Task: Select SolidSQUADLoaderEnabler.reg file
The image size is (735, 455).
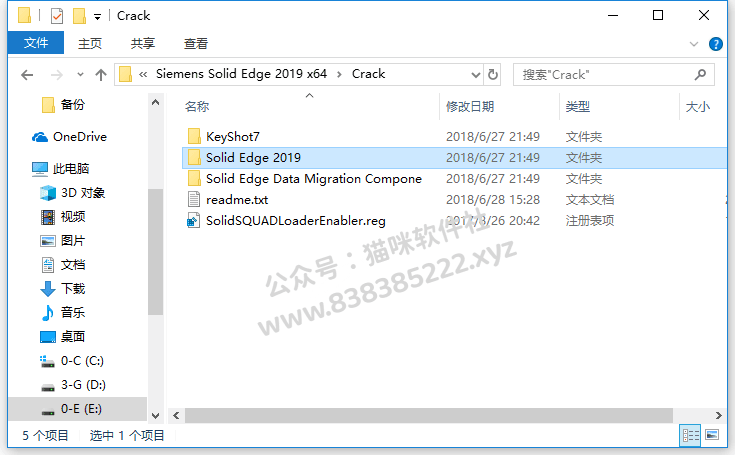Action: [x=296, y=221]
